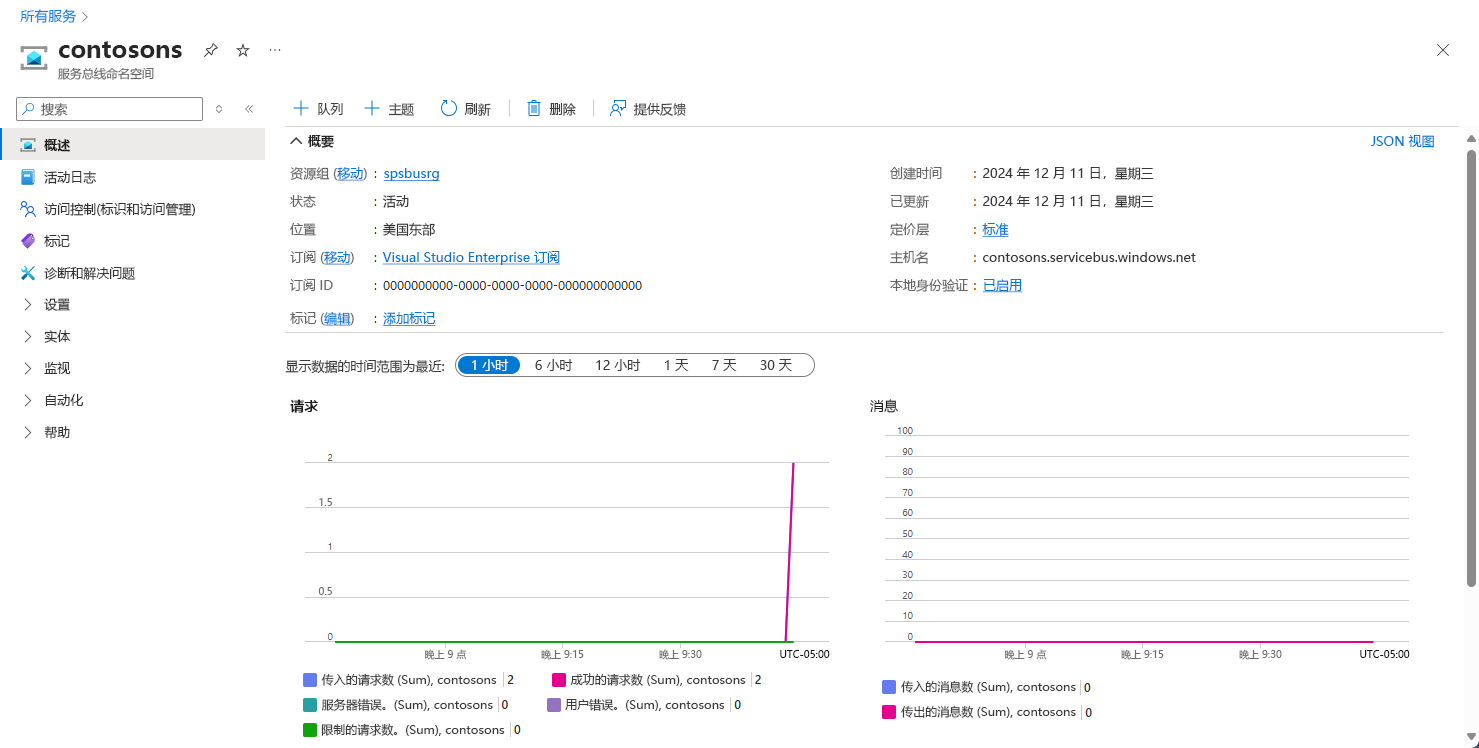The width and height of the screenshot is (1479, 748).
Task: Mark contosons as favorite with star icon
Action: (243, 50)
